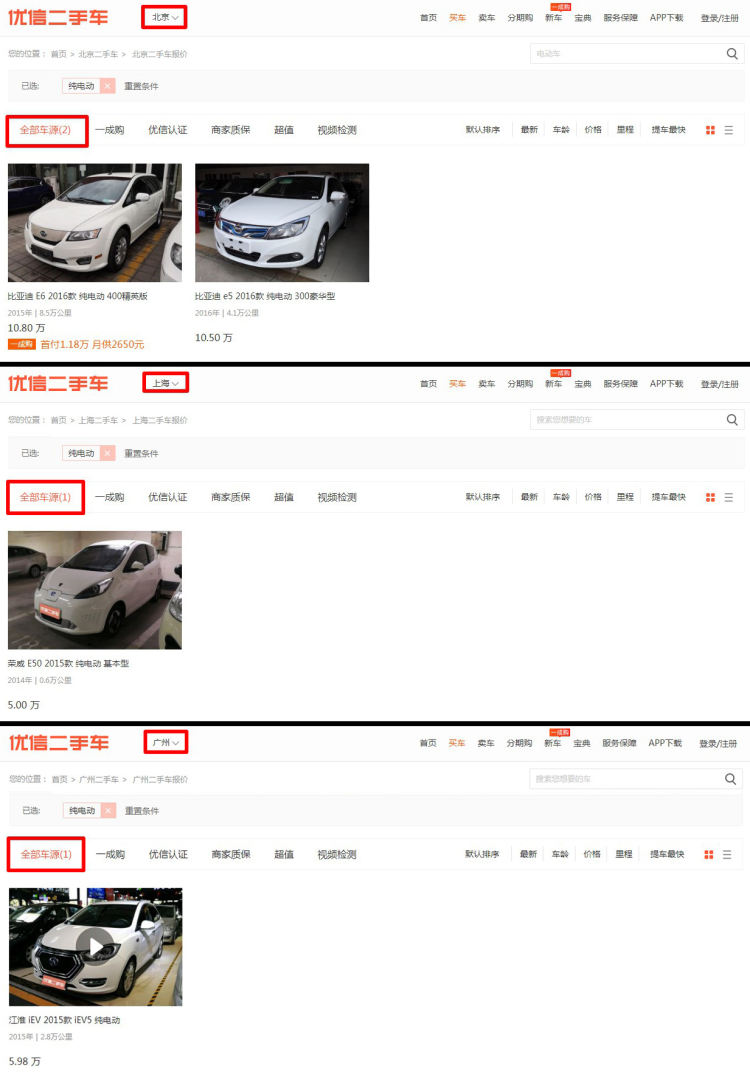Click the search magnifier icon in the 北京 page
The width and height of the screenshot is (750, 1080).
point(732,54)
